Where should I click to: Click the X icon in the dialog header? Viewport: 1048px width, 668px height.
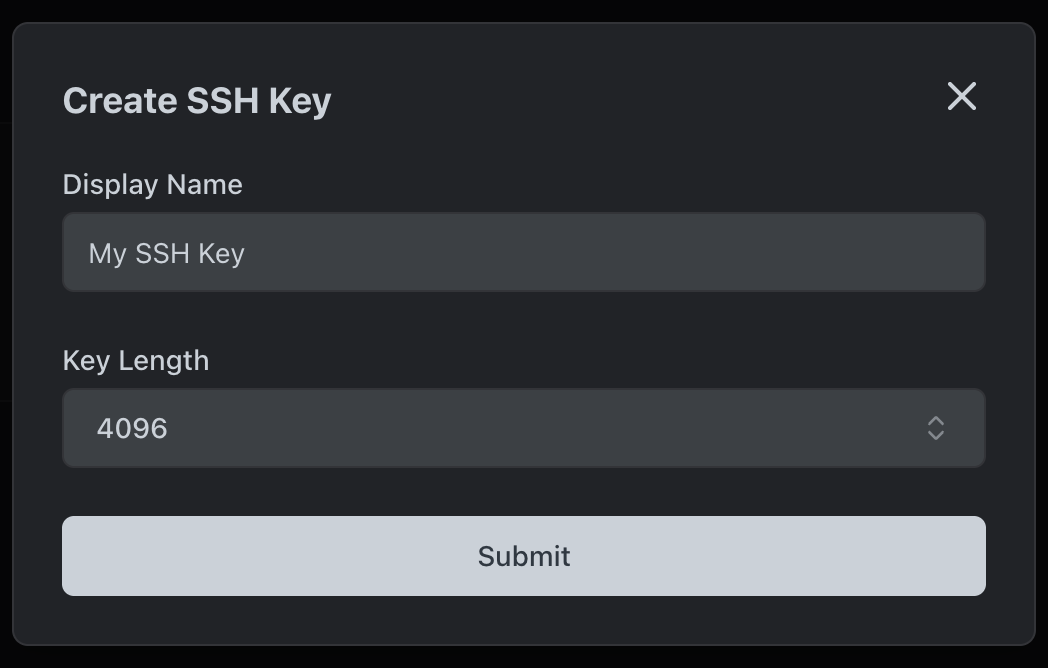961,96
